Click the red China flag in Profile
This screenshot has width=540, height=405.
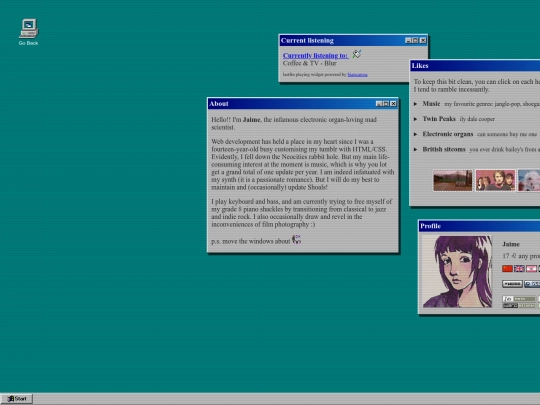[x=507, y=269]
